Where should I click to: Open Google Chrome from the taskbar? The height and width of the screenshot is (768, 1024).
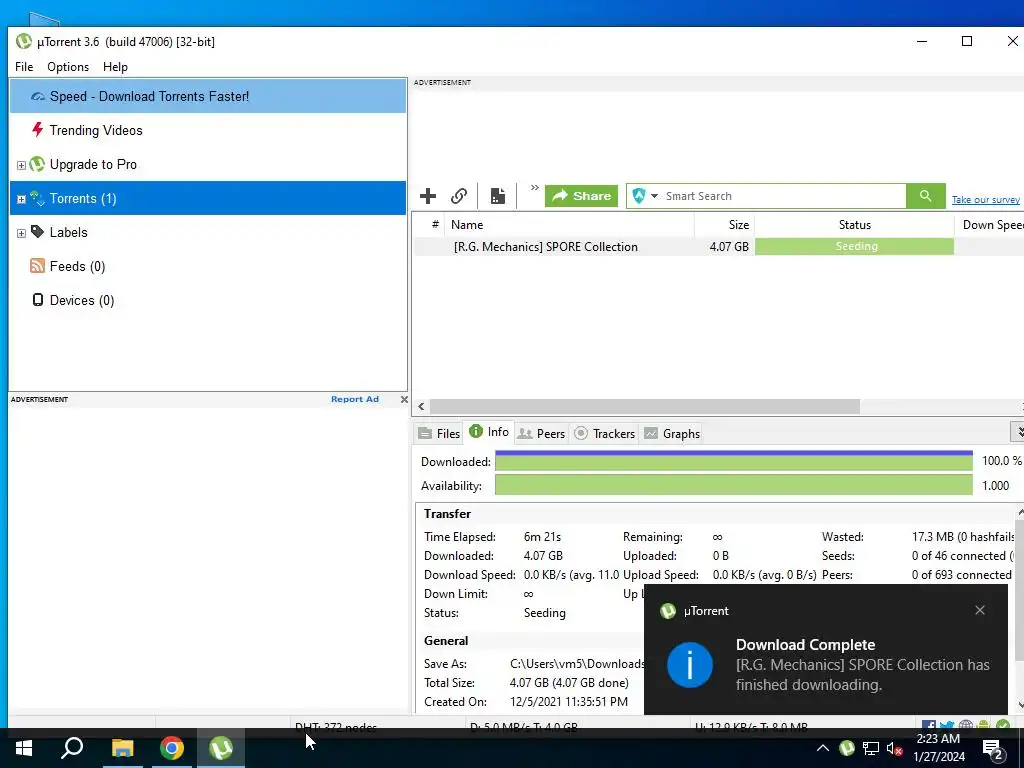[172, 748]
